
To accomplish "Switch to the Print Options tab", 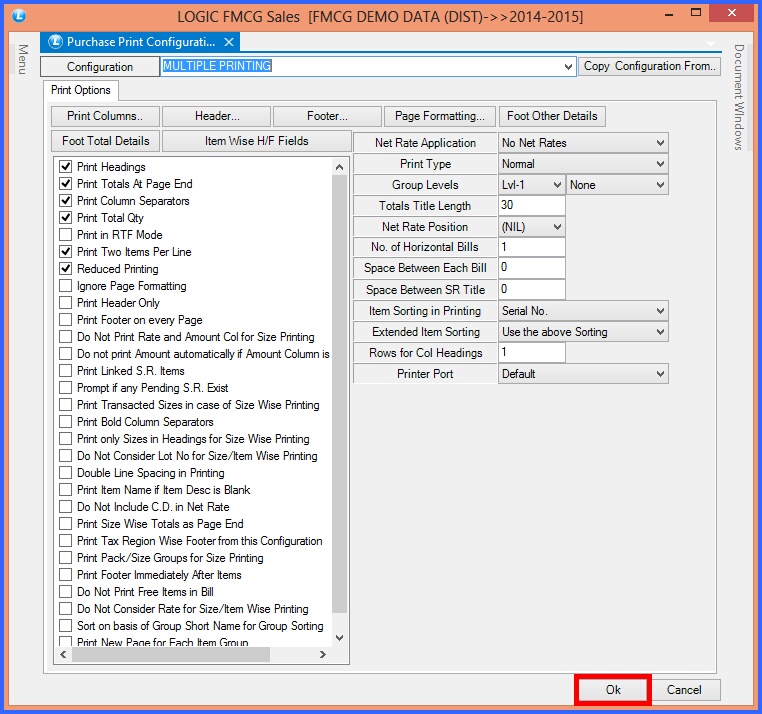I will 81,90.
